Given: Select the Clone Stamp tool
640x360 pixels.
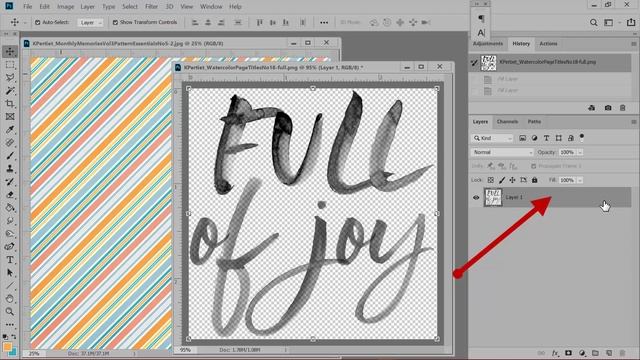Looking at the screenshot, I should click(x=10, y=169).
